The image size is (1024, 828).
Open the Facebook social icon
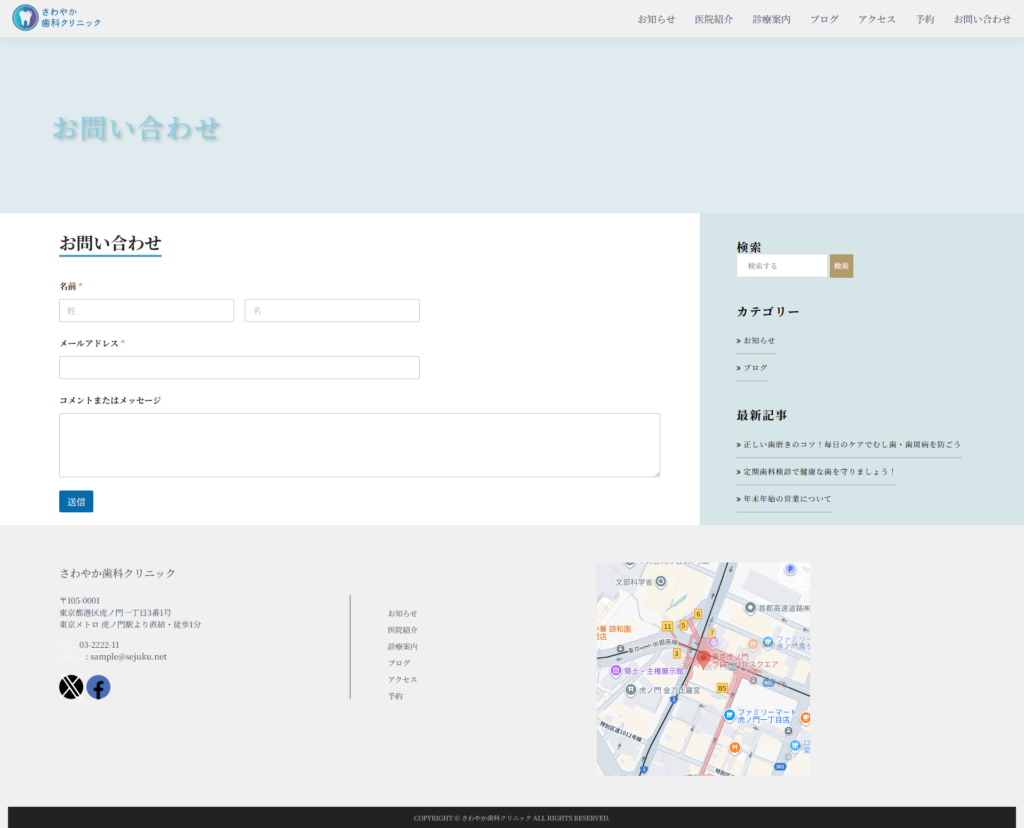[x=98, y=687]
